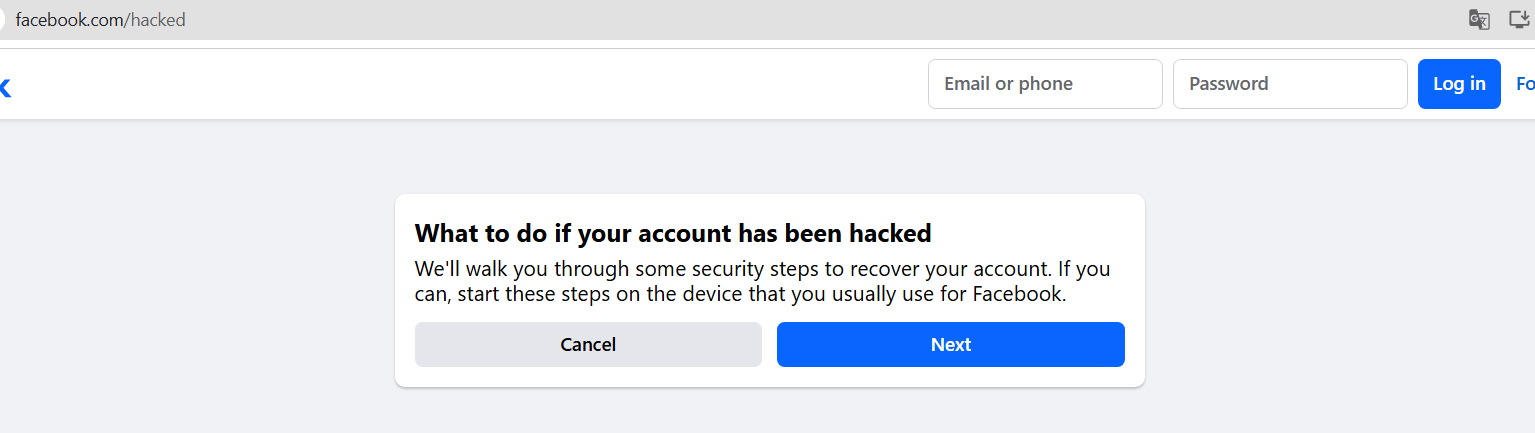Click the gray page background below the dialog
Screen dimensions: 1535x433
(x=770, y=412)
